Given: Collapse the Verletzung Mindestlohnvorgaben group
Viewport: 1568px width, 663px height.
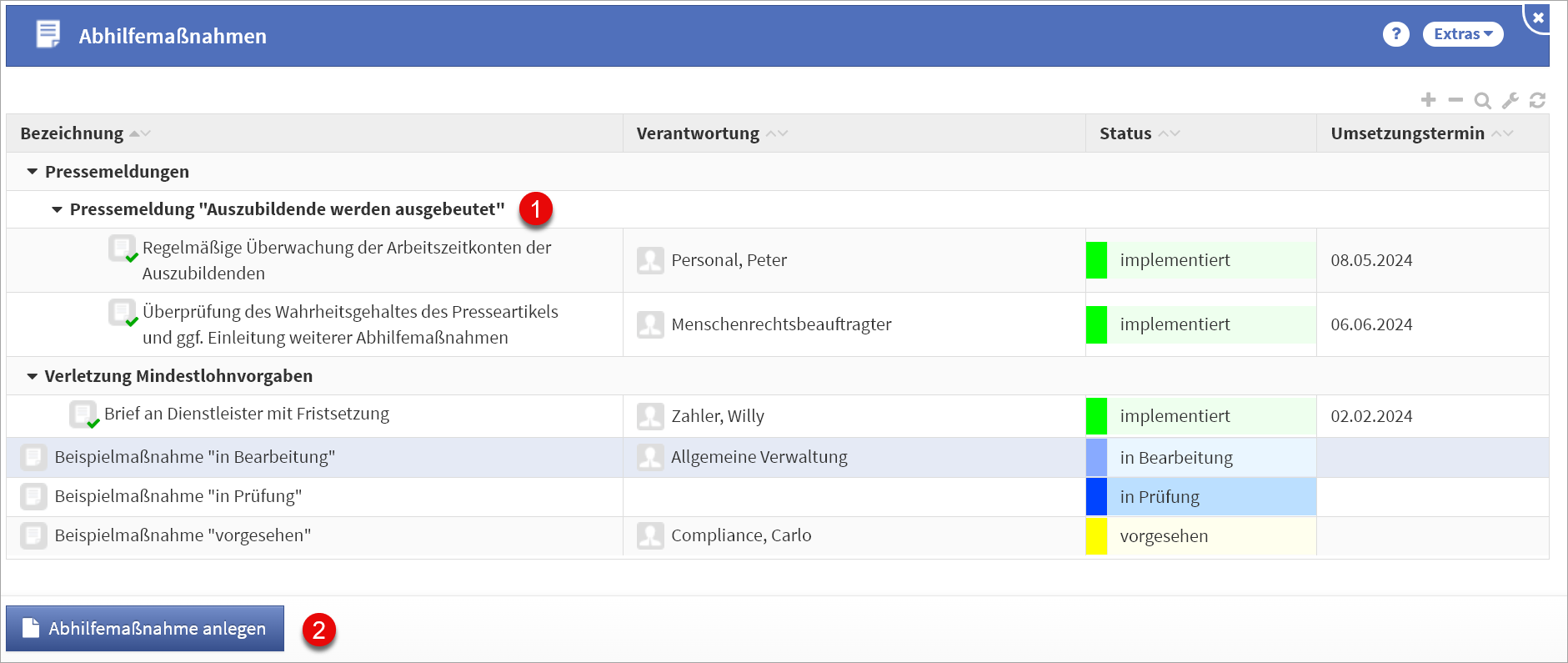Looking at the screenshot, I should click(33, 376).
